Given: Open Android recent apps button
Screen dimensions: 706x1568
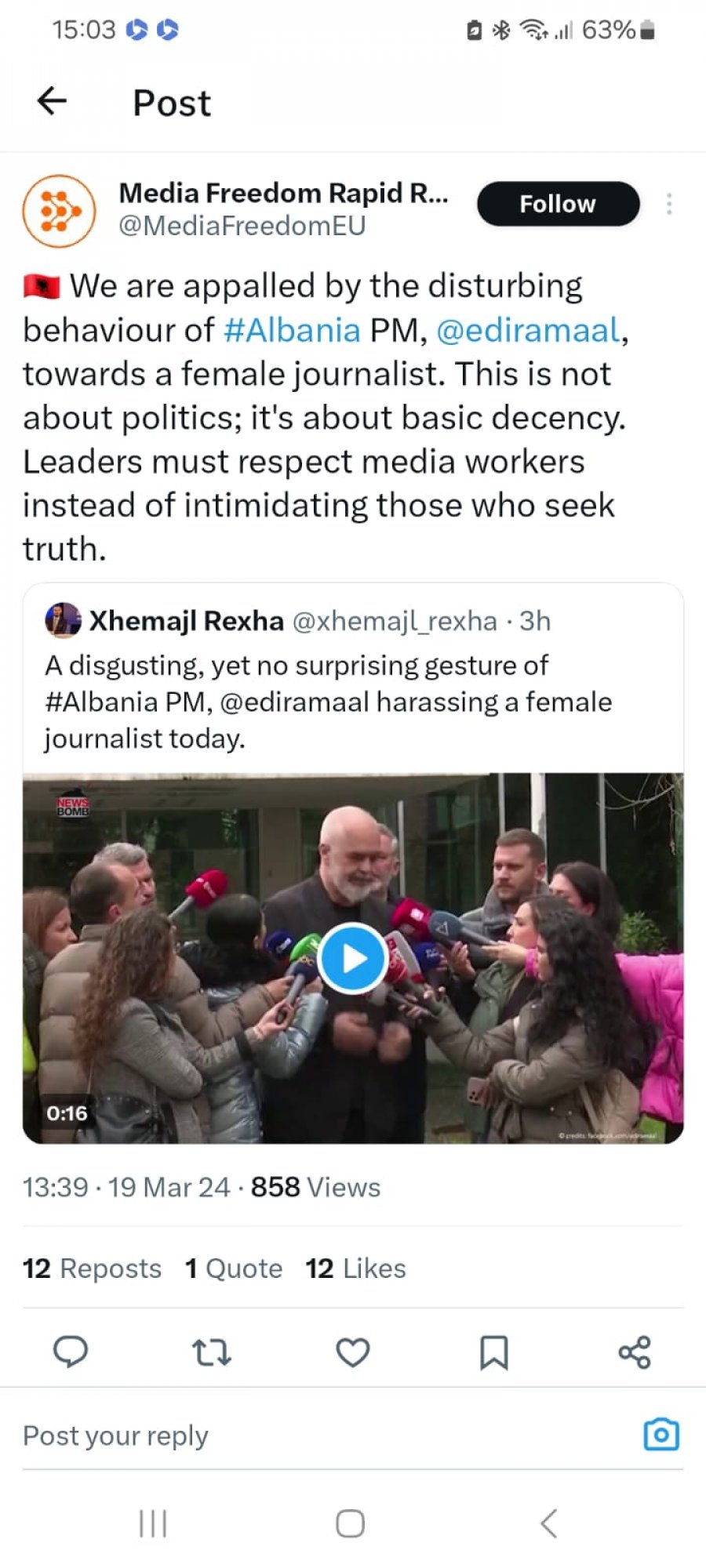Looking at the screenshot, I should [x=153, y=1524].
